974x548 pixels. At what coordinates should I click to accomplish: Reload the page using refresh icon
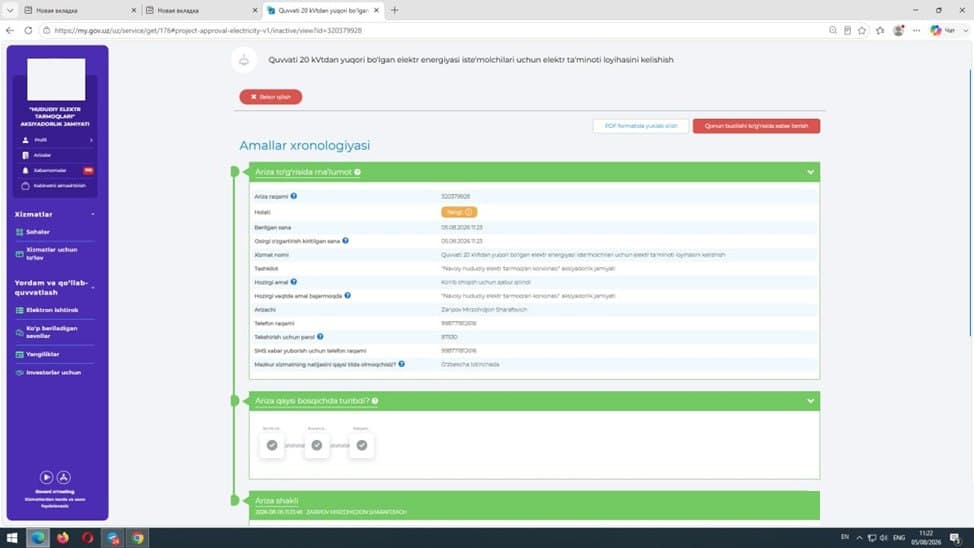(x=28, y=30)
